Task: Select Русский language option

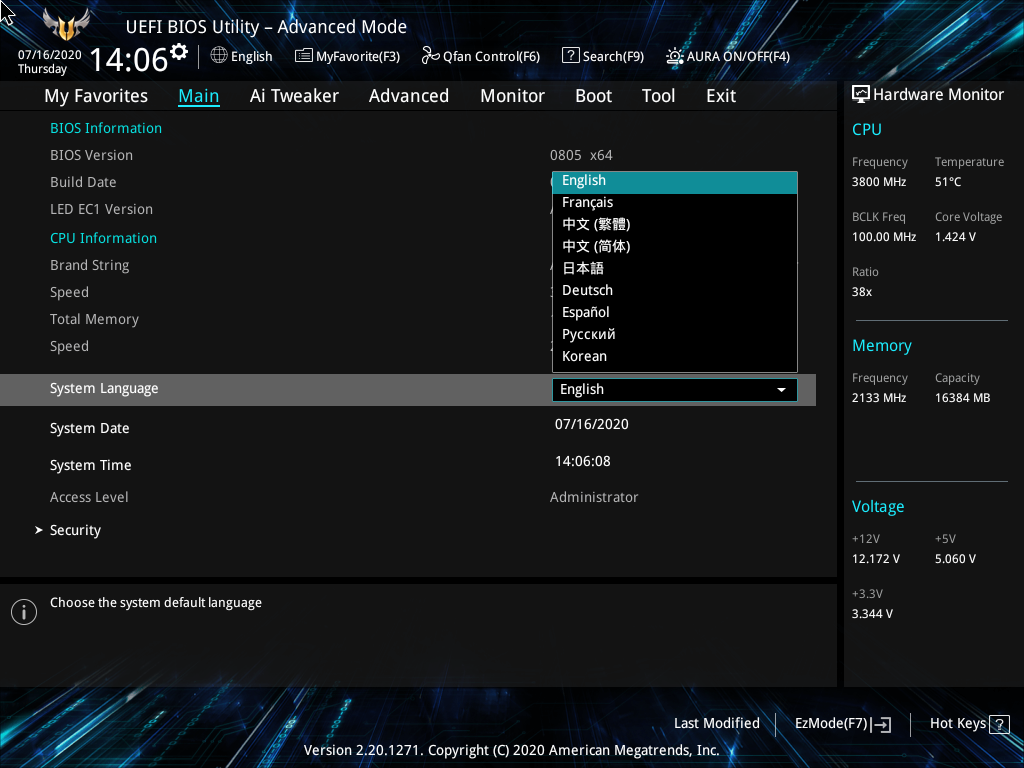Action: [675, 334]
